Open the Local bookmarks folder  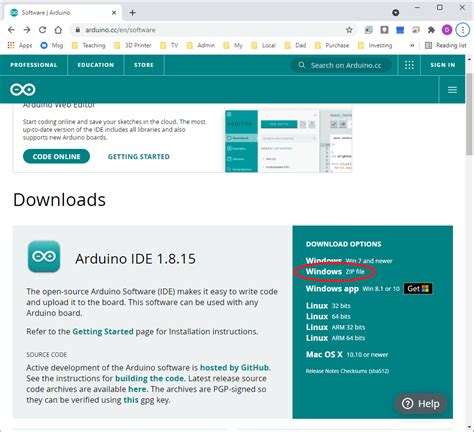click(x=263, y=45)
